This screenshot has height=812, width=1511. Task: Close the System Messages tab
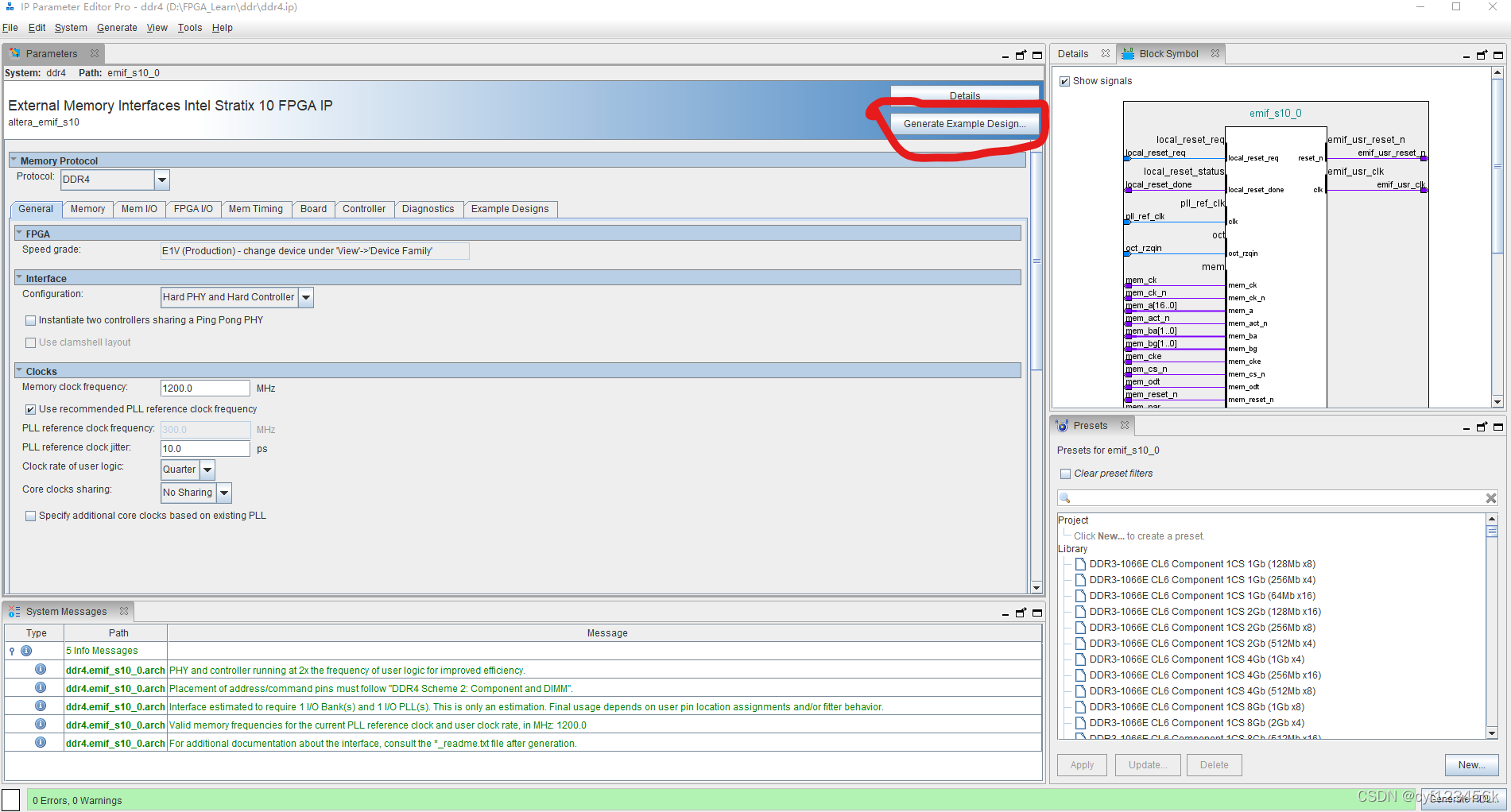point(124,611)
